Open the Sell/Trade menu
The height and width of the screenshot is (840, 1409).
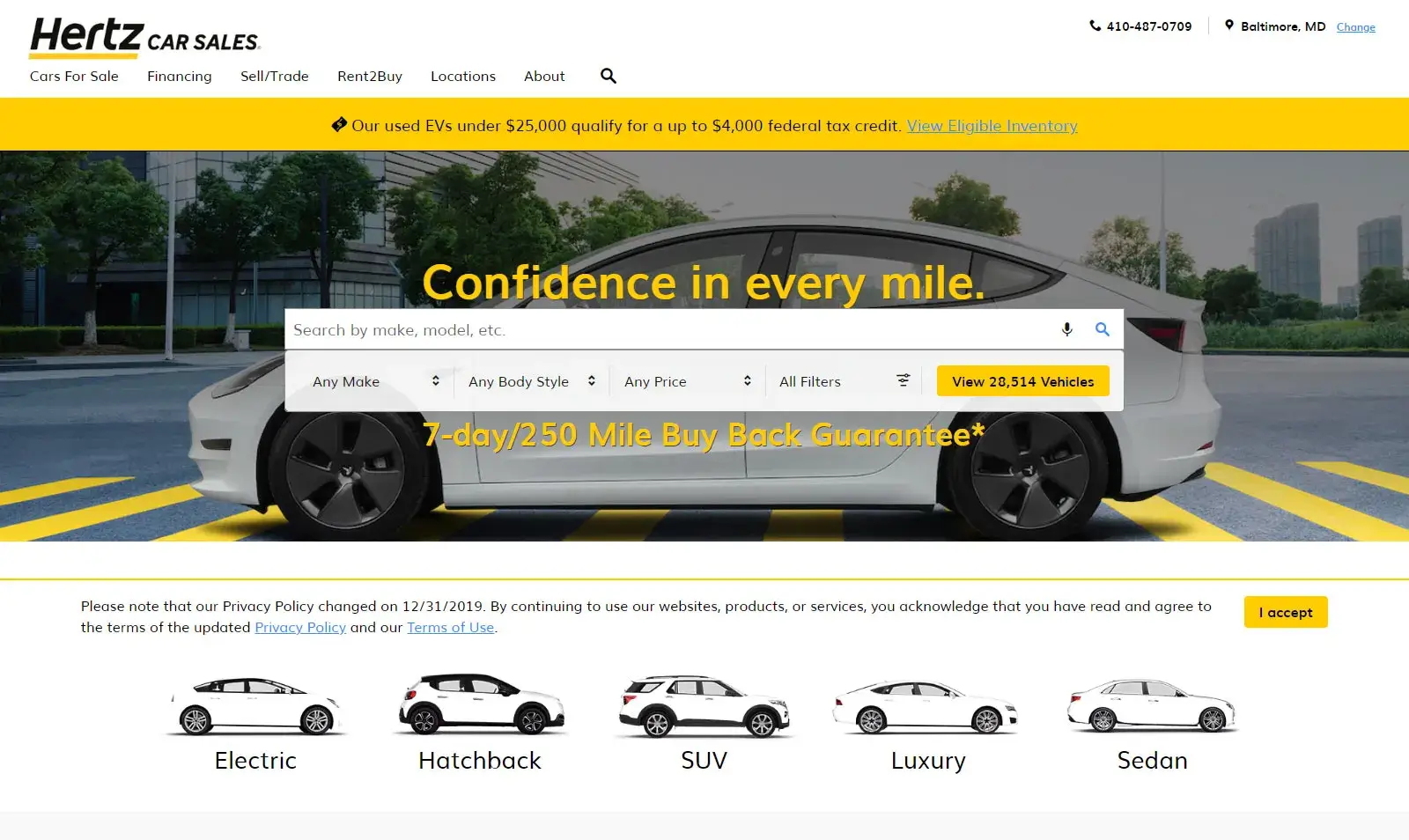coord(275,76)
